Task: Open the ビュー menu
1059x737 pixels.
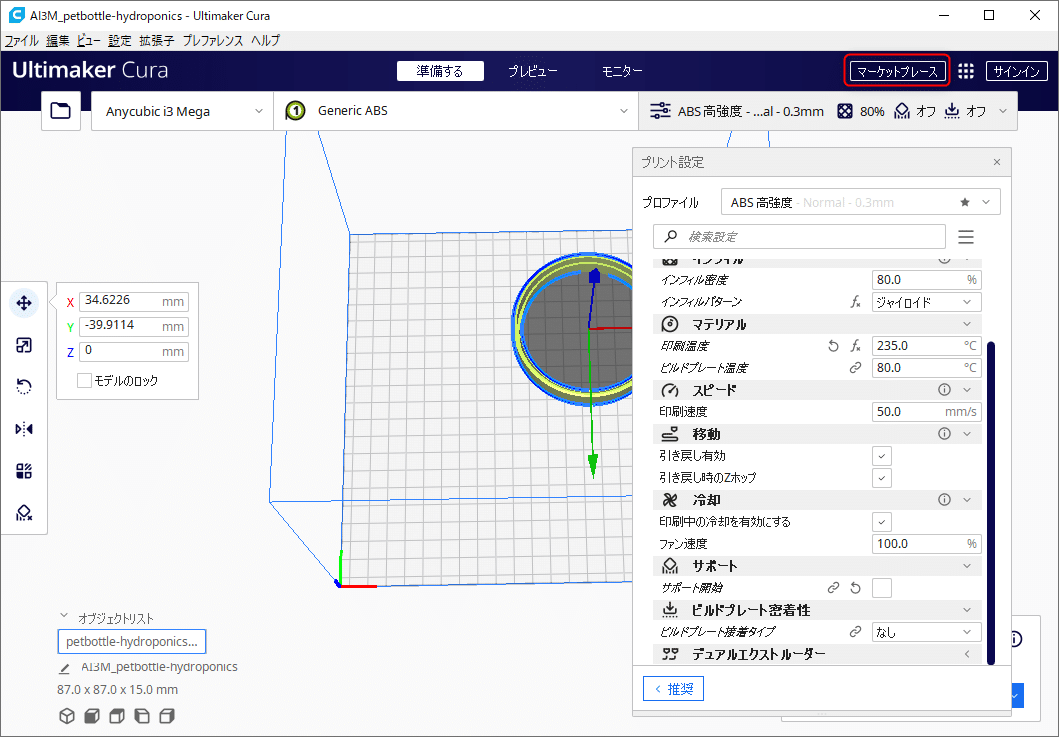Action: [88, 41]
